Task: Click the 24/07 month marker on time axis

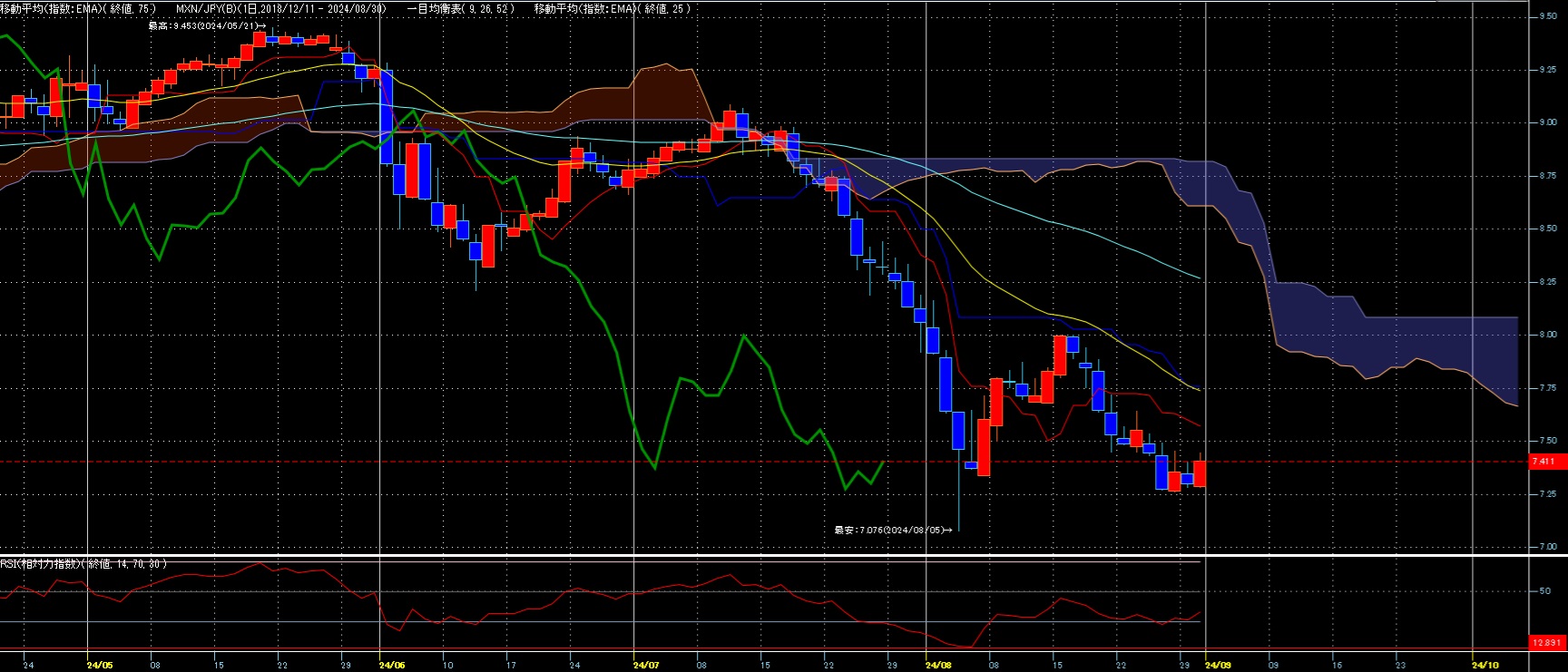Action: tap(646, 665)
